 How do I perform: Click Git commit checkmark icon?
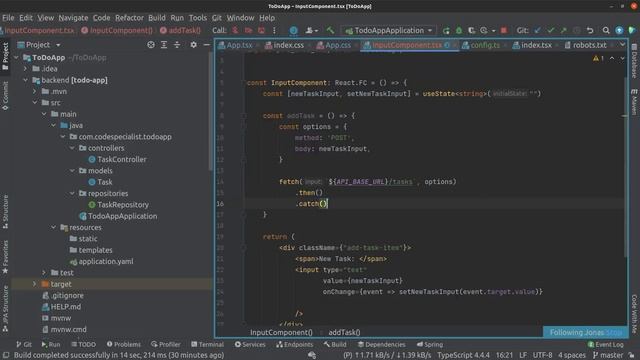click(551, 30)
